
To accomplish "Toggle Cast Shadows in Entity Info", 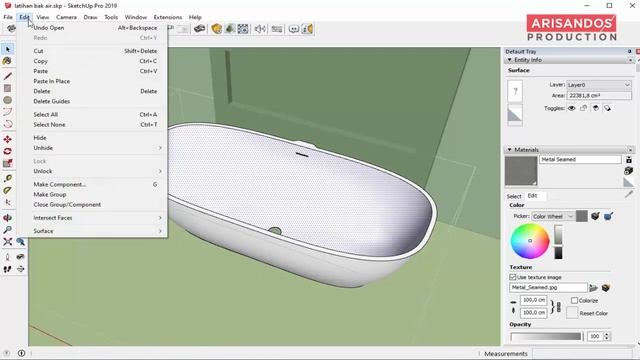I will click(x=607, y=108).
